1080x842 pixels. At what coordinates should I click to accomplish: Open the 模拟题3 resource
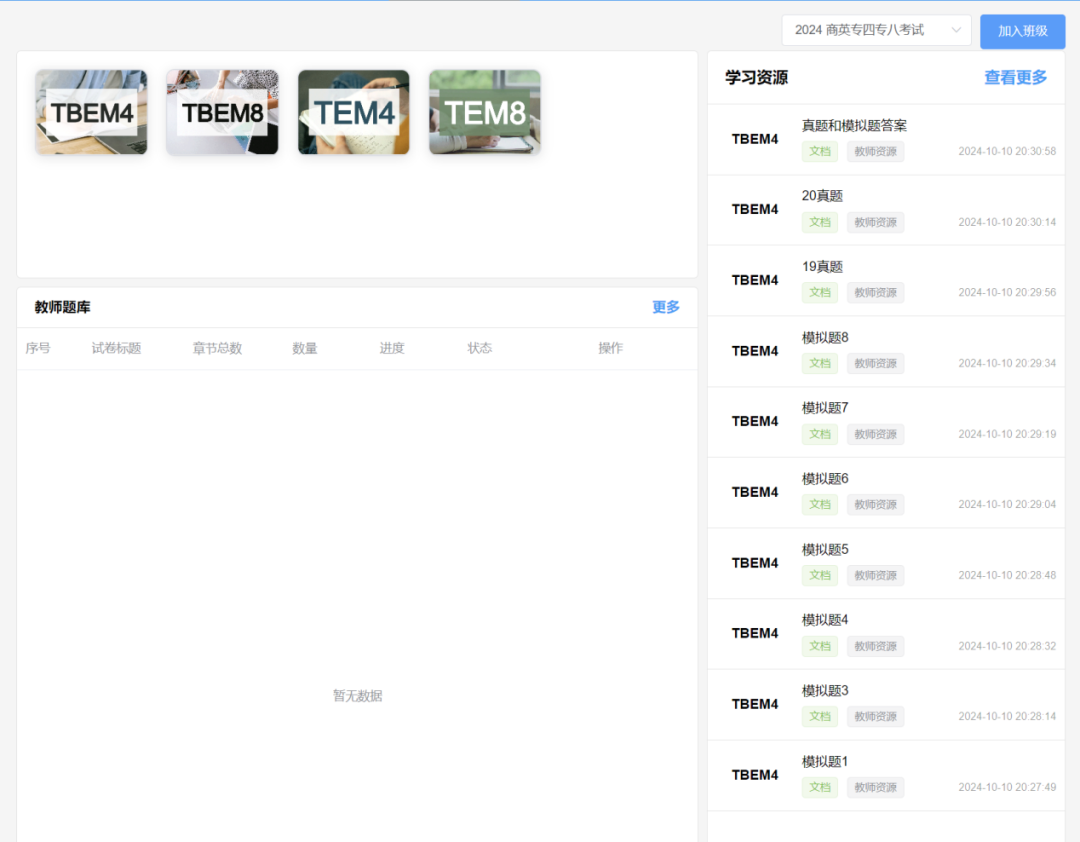[825, 691]
